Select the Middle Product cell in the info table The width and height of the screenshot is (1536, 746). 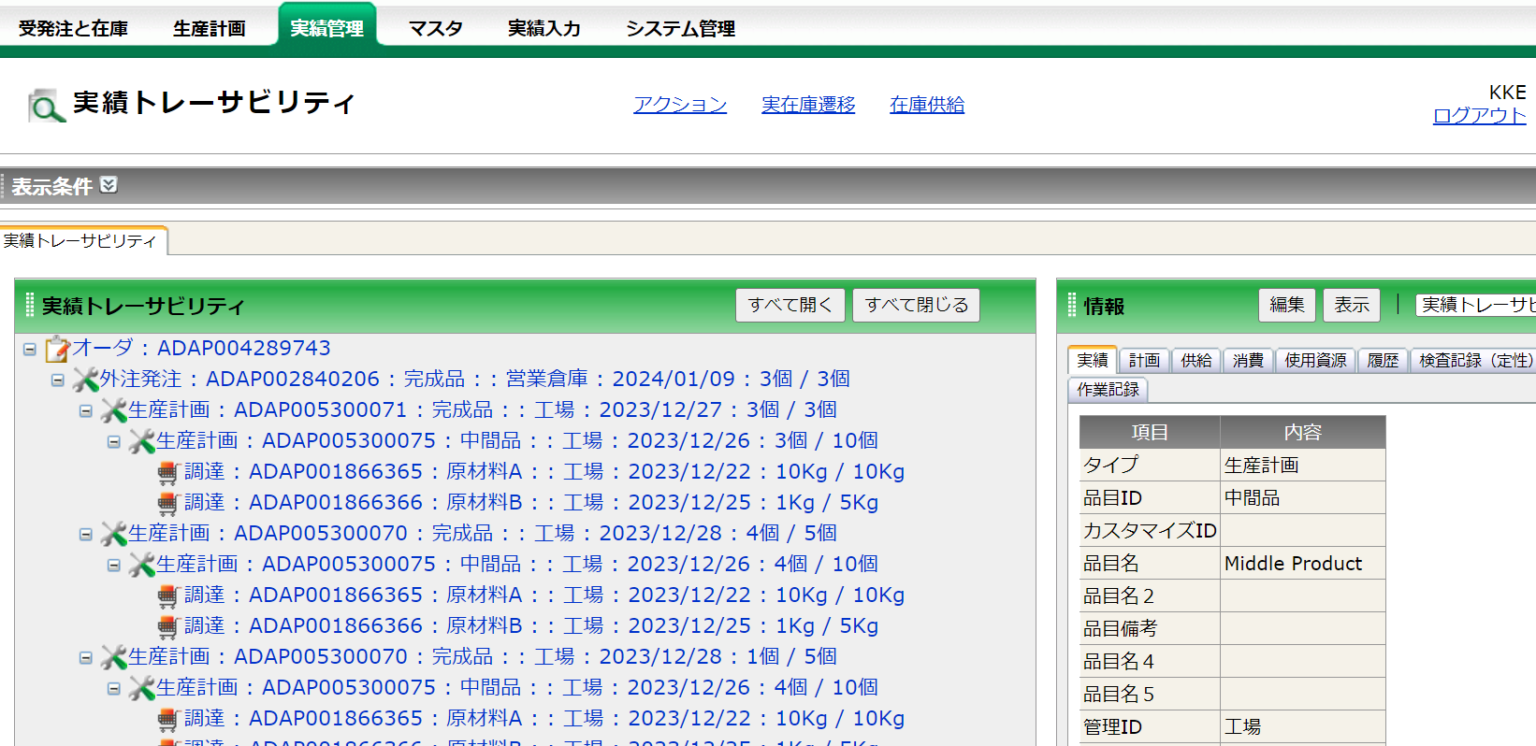(x=1294, y=563)
